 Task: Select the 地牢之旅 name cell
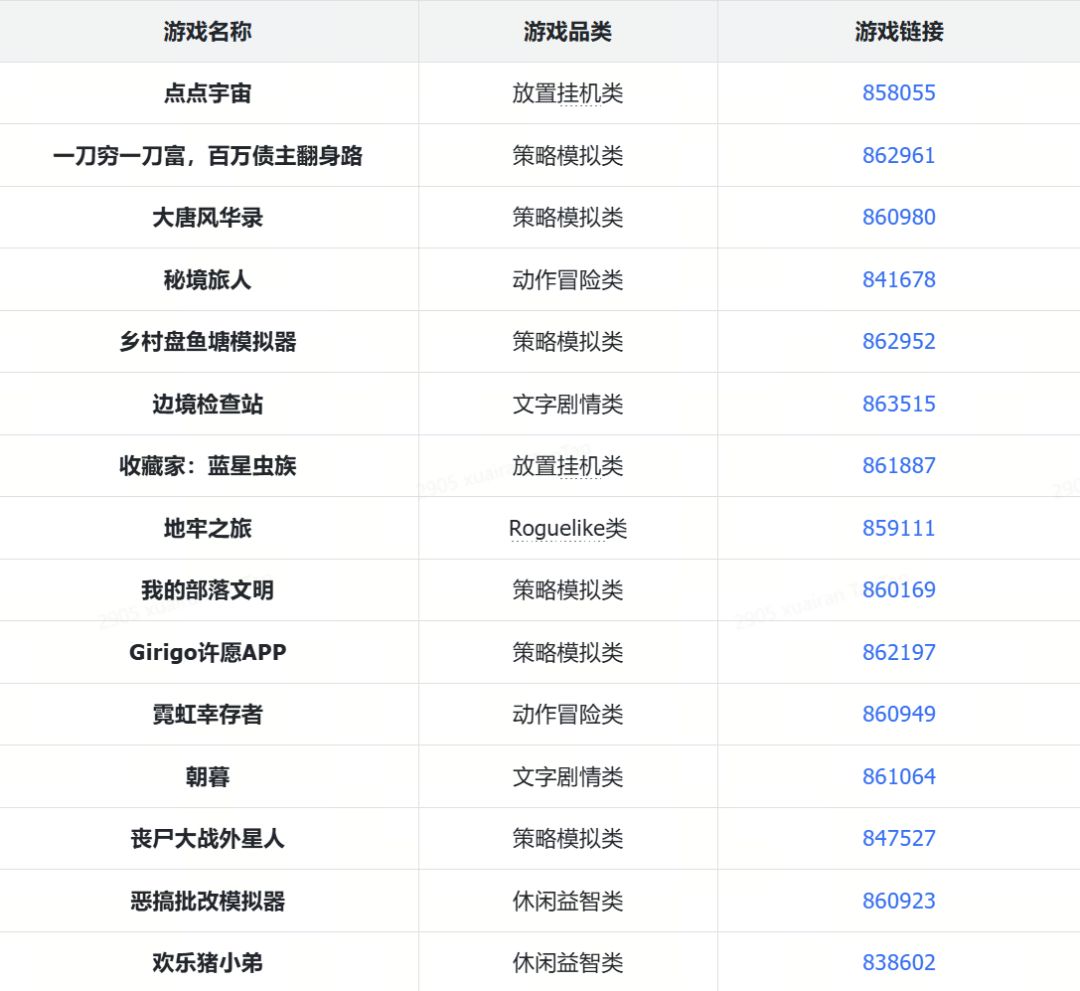click(x=208, y=529)
